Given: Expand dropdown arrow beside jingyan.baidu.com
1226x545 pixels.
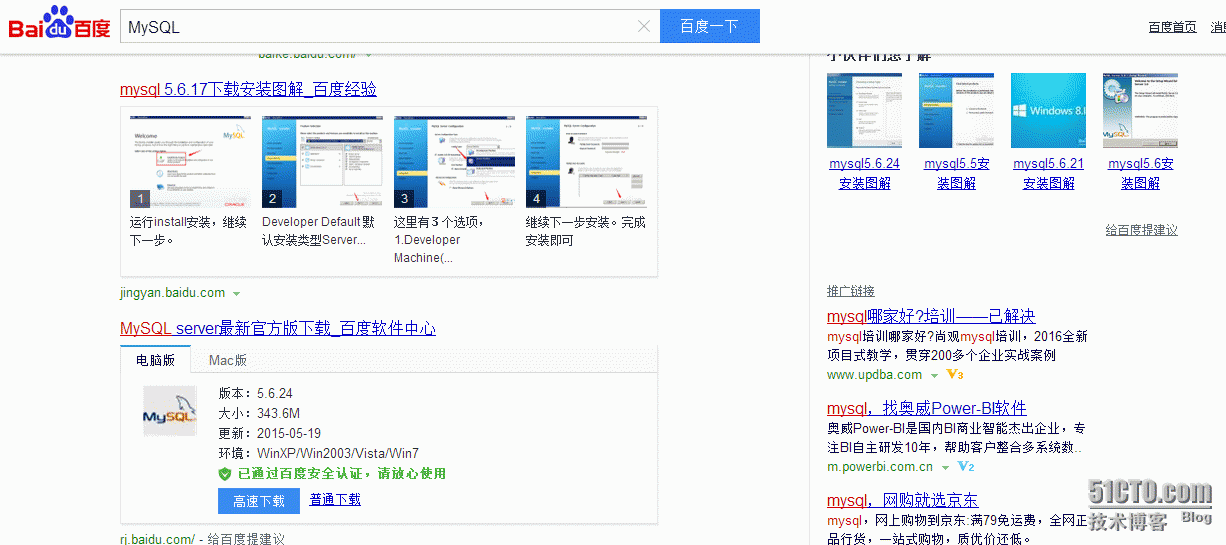Looking at the screenshot, I should point(237,294).
